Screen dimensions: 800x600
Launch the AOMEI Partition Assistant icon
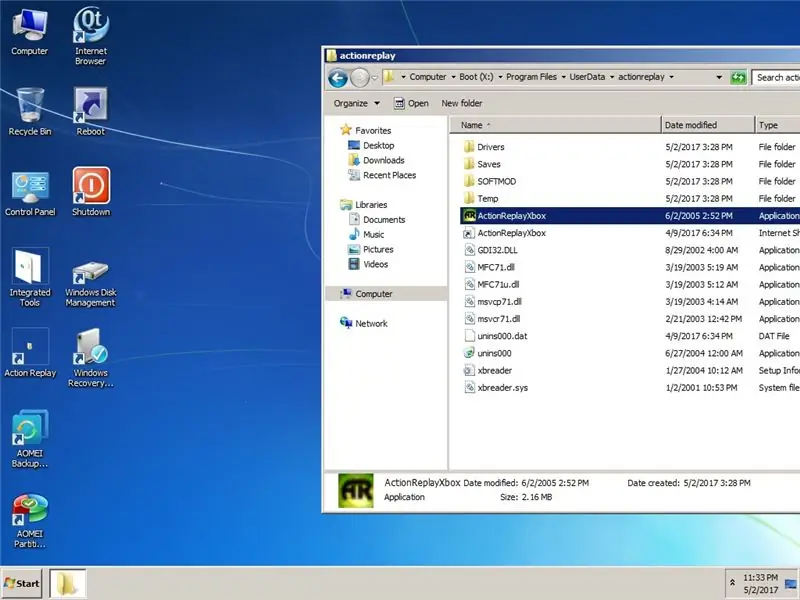pos(30,520)
